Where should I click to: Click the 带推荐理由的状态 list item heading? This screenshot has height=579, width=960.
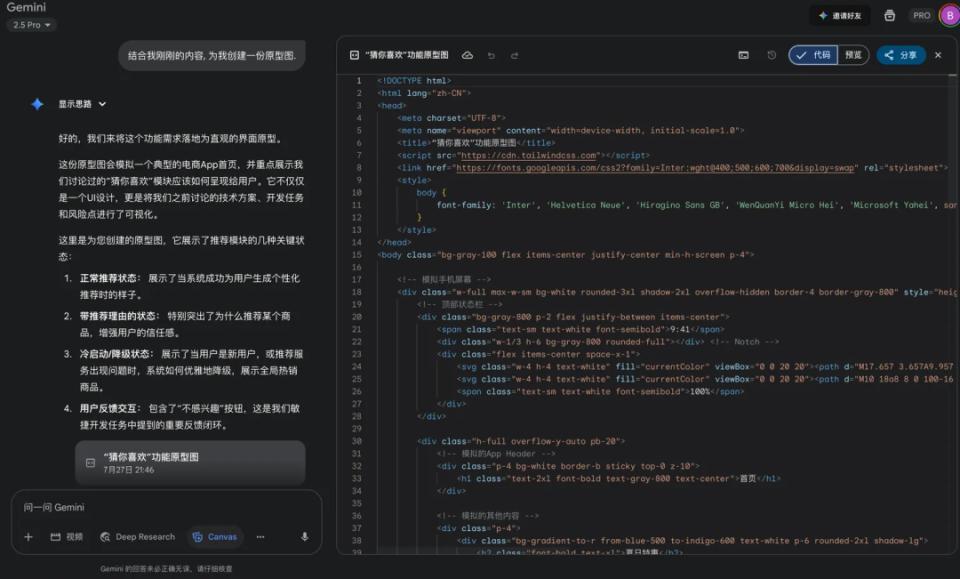click(x=120, y=316)
